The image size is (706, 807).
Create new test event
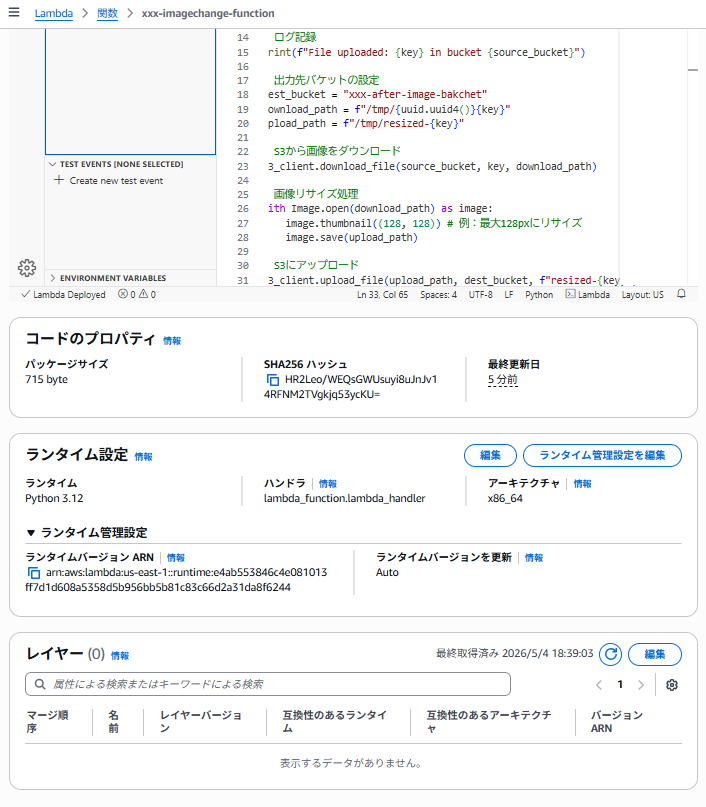(x=116, y=181)
